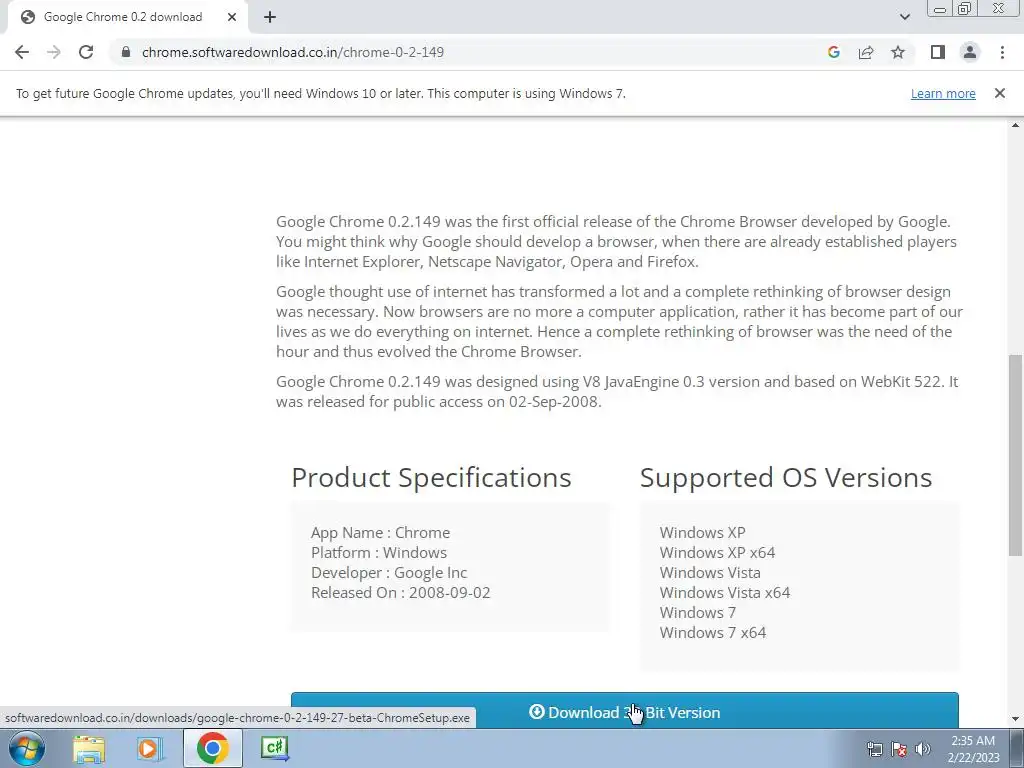Click the page's vertical scrollbar thumb
This screenshot has height=768, width=1024.
1015,455
